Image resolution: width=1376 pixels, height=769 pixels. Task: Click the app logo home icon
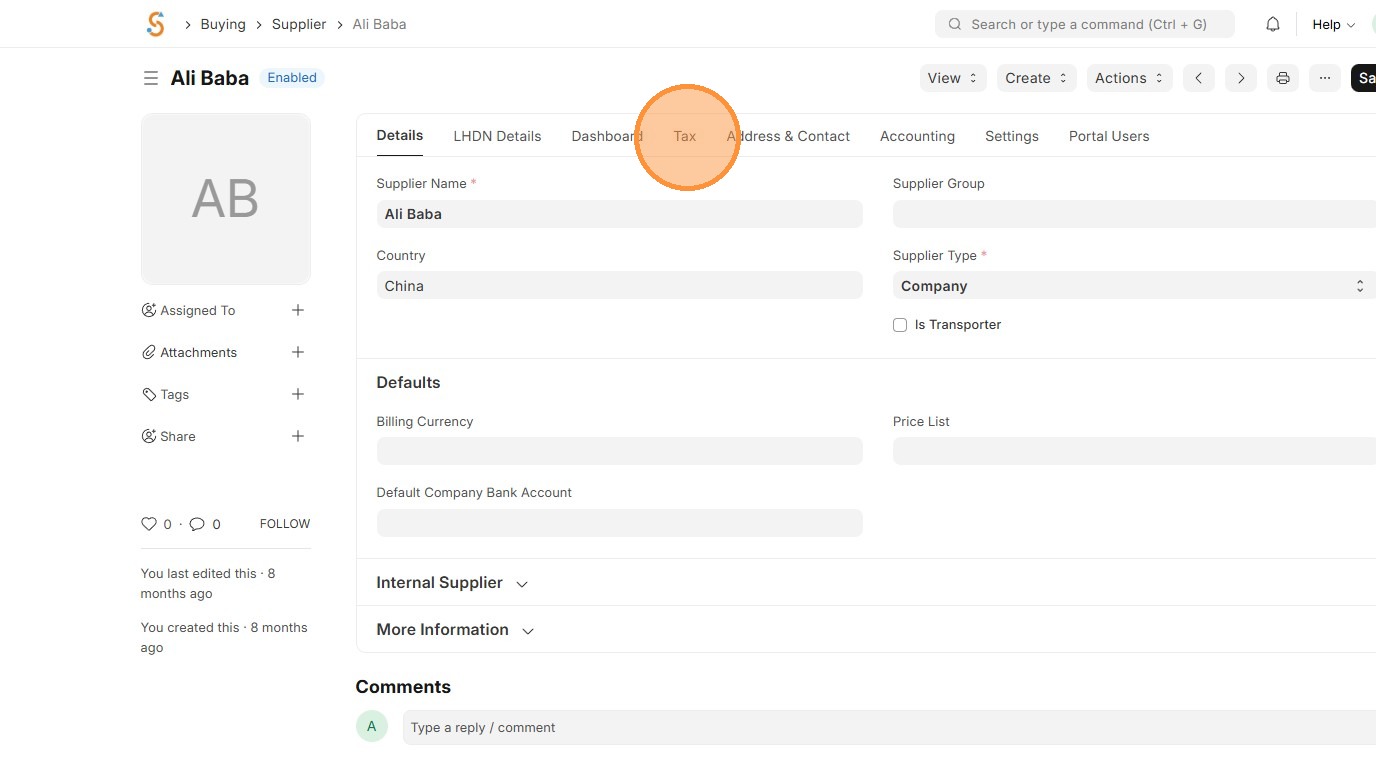155,24
